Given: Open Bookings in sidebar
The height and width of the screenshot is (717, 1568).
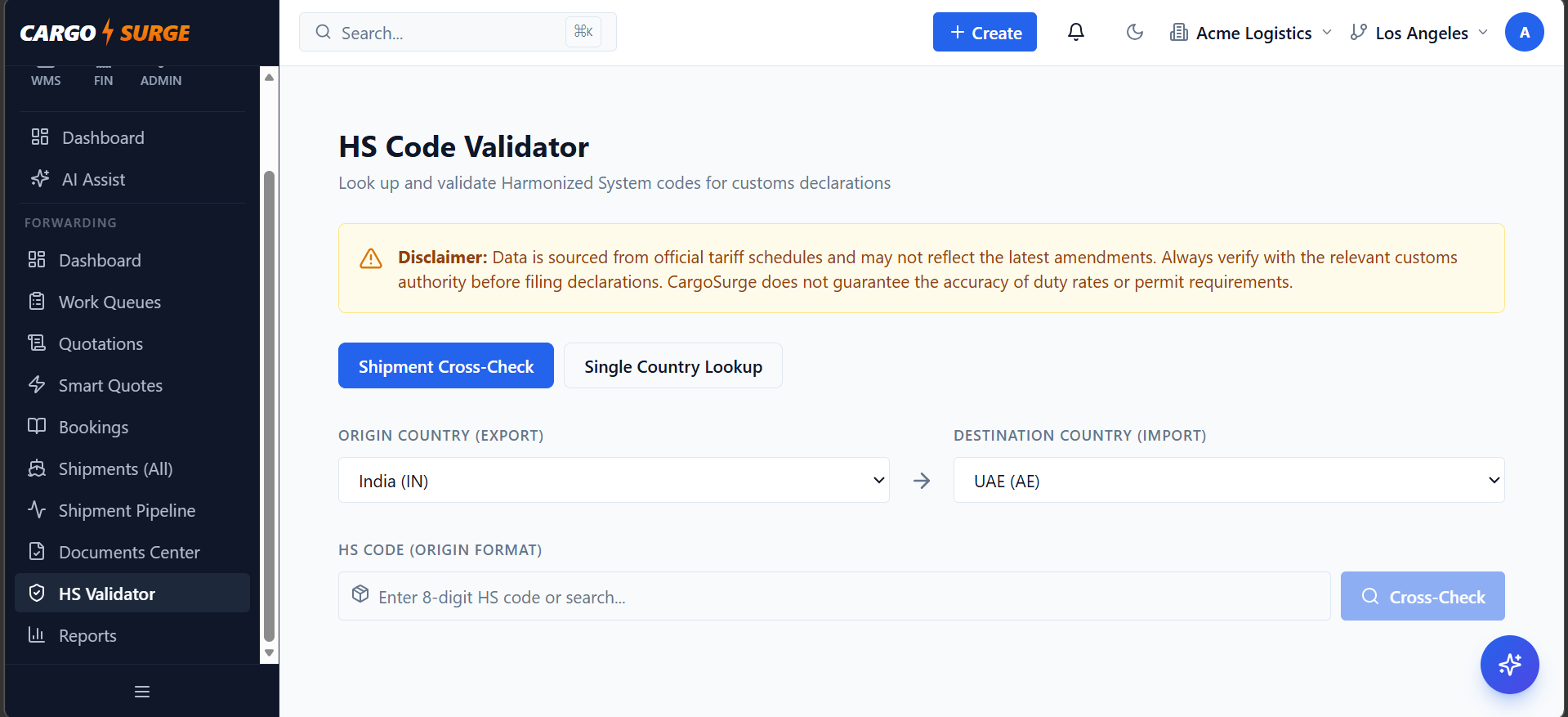Looking at the screenshot, I should tap(131, 427).
